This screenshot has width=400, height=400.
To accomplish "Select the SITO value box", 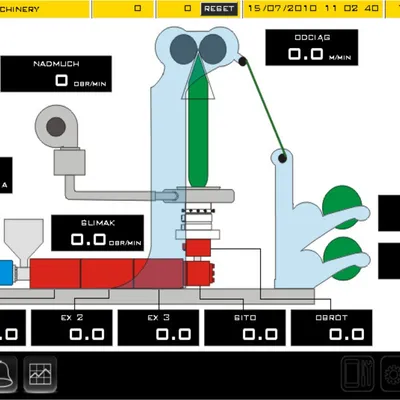I will click(x=245, y=328).
